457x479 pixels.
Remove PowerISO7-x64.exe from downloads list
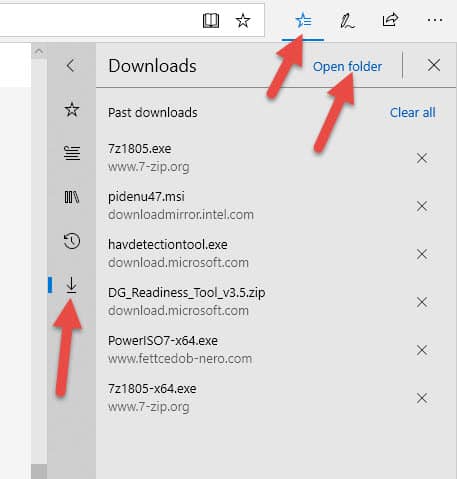[x=422, y=350]
